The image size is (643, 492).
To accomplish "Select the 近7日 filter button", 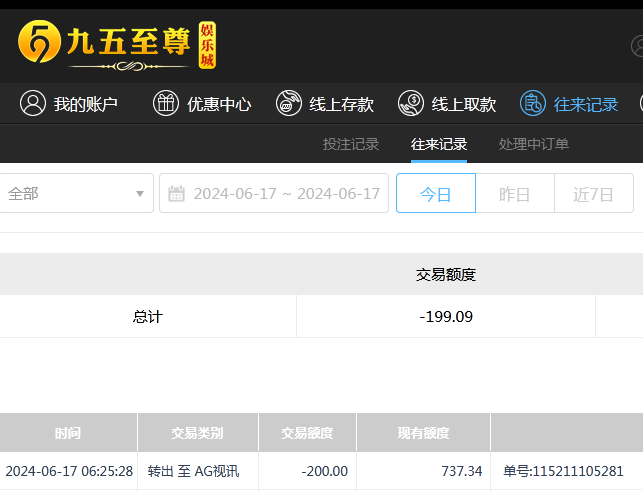I will 594,193.
